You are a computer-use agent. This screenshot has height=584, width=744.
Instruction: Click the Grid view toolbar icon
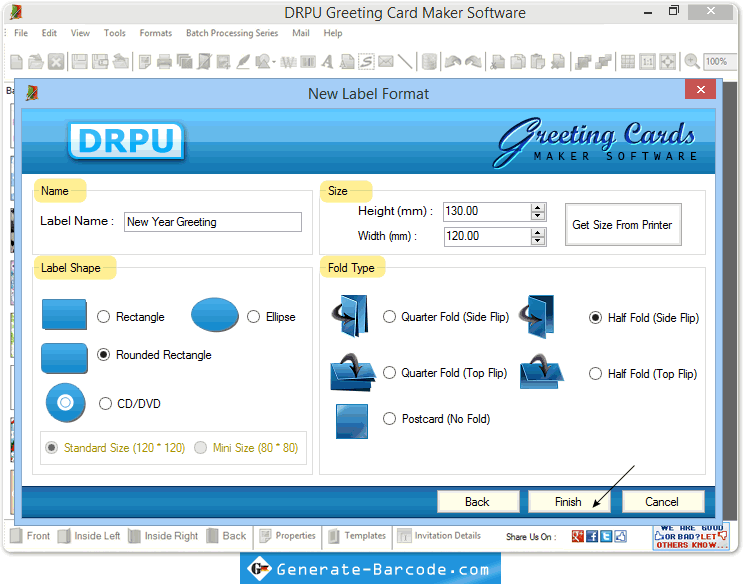[x=628, y=62]
